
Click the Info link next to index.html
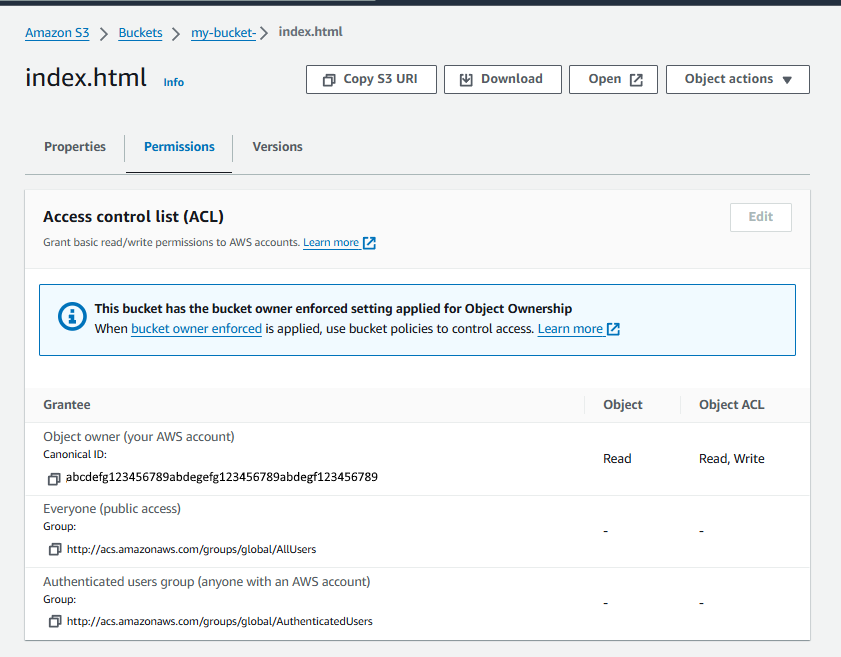[174, 82]
